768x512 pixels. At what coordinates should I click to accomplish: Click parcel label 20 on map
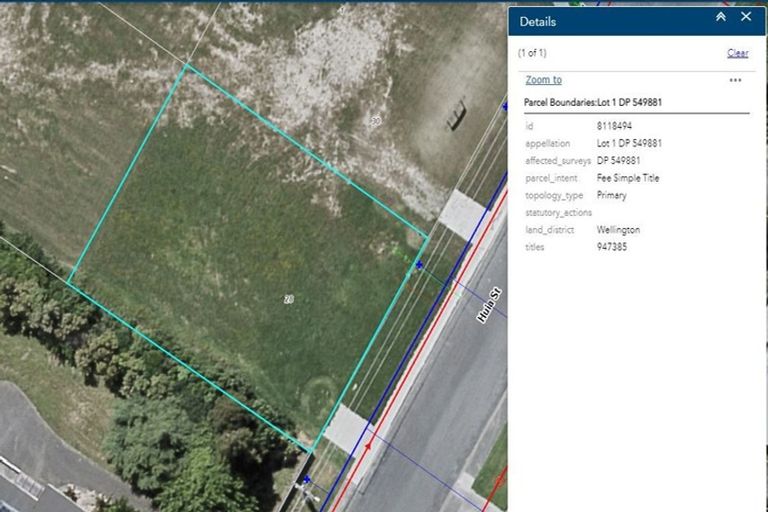(x=289, y=299)
